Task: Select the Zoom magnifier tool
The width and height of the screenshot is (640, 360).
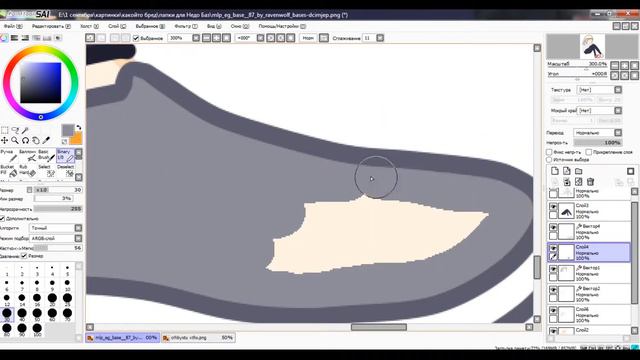Action: point(15,140)
